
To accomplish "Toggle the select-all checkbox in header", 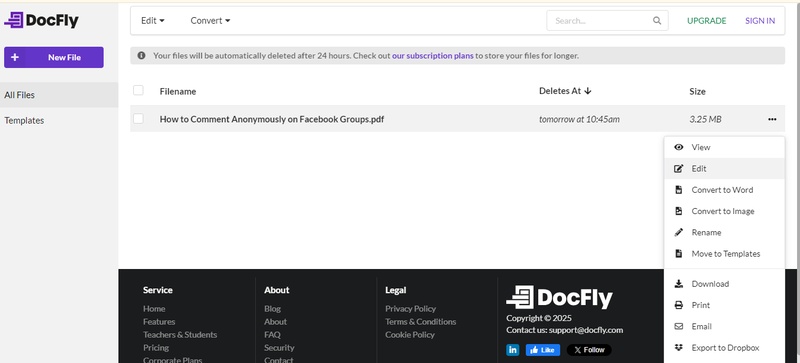I will [138, 90].
